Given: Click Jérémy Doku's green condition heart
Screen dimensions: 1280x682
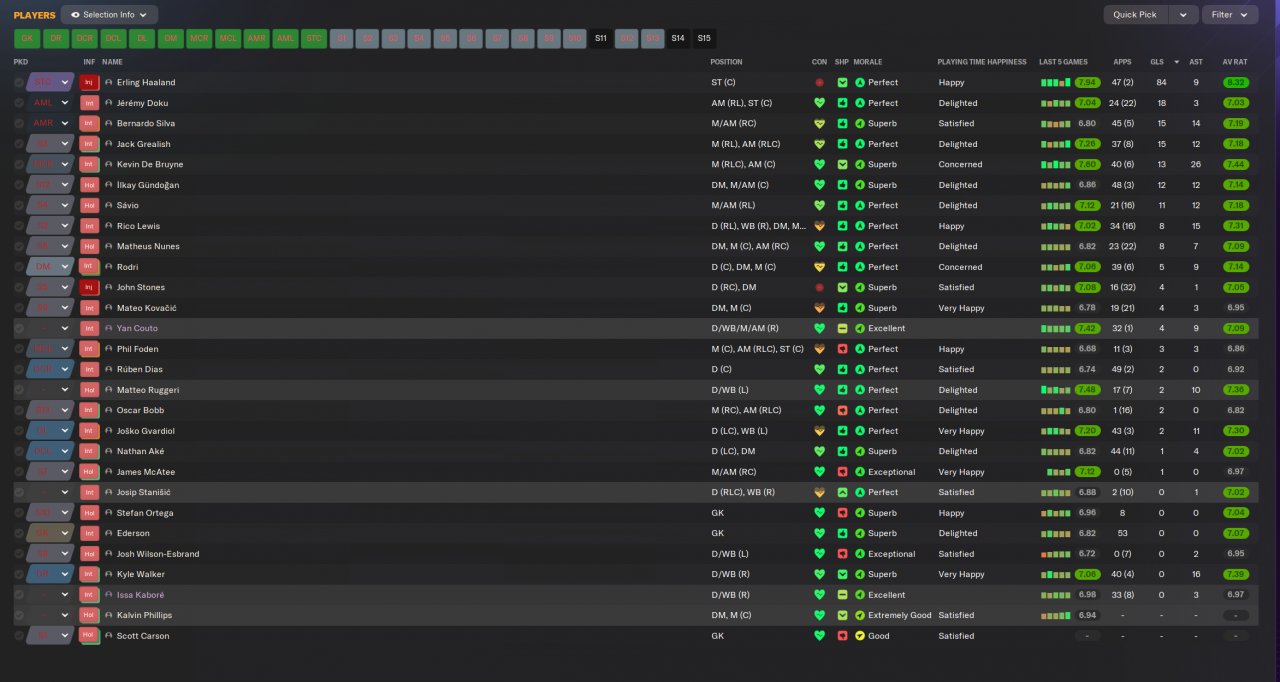Looking at the screenshot, I should [820, 103].
